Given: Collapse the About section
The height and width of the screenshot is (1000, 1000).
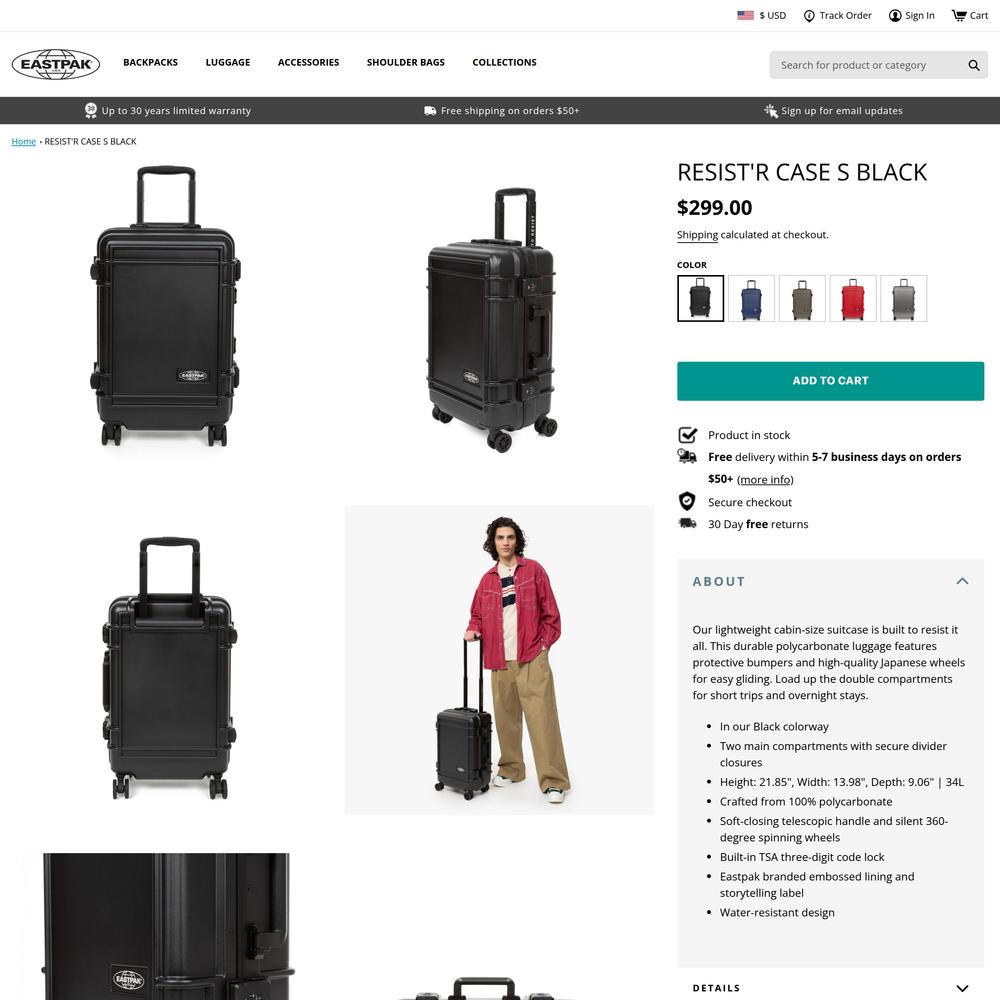Looking at the screenshot, I should coord(962,581).
